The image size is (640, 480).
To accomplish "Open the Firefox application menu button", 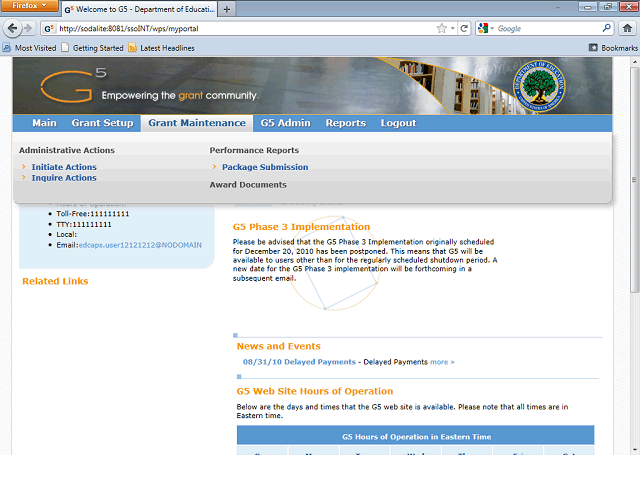I will point(29,6).
